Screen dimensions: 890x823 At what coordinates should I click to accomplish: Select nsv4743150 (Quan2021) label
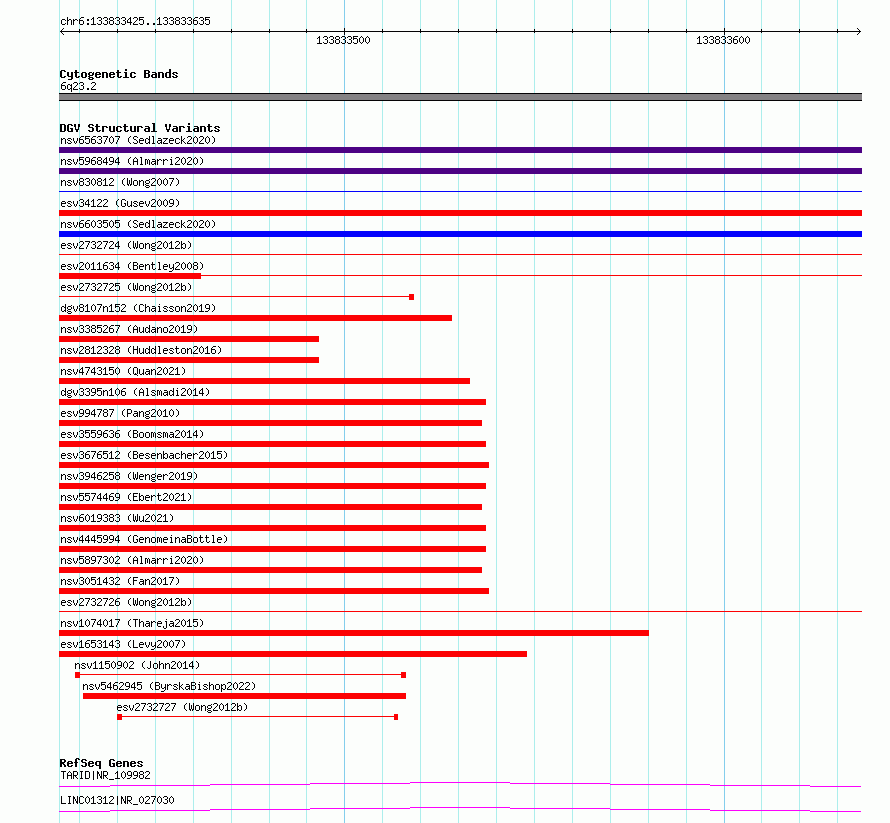click(123, 371)
